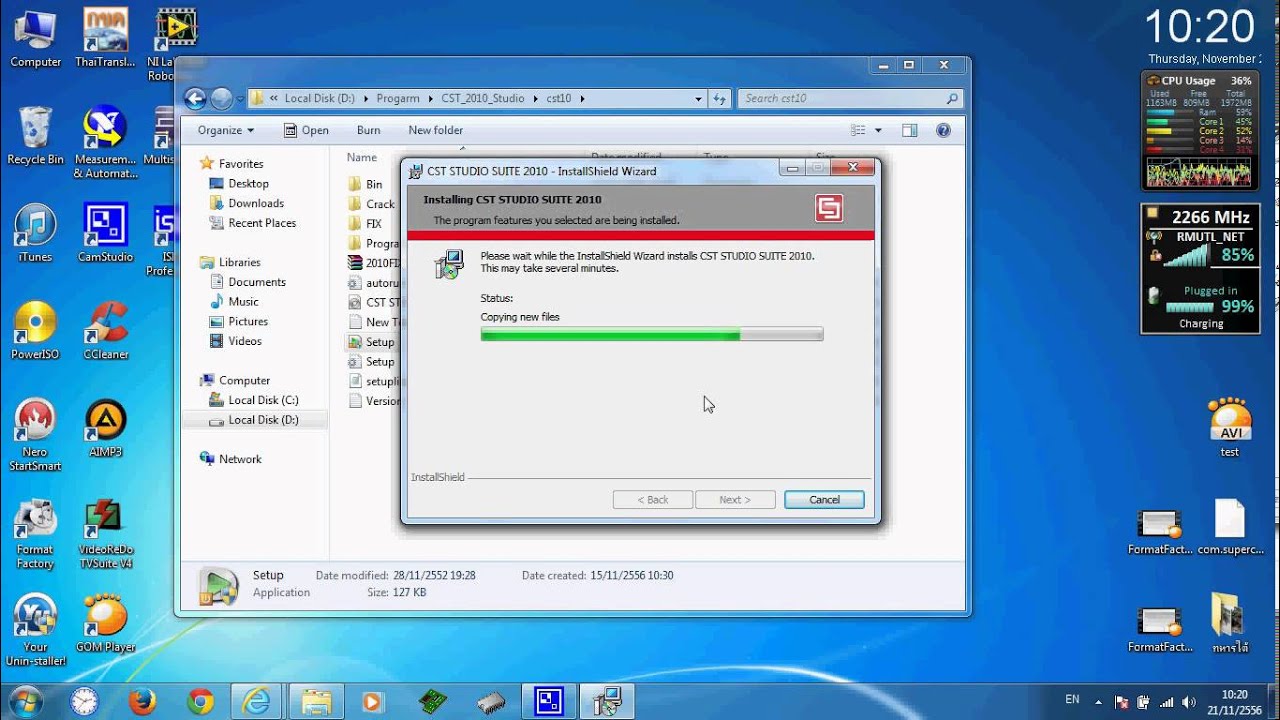
Task: Open ThaiTransl desktop shortcut
Action: pos(105,38)
